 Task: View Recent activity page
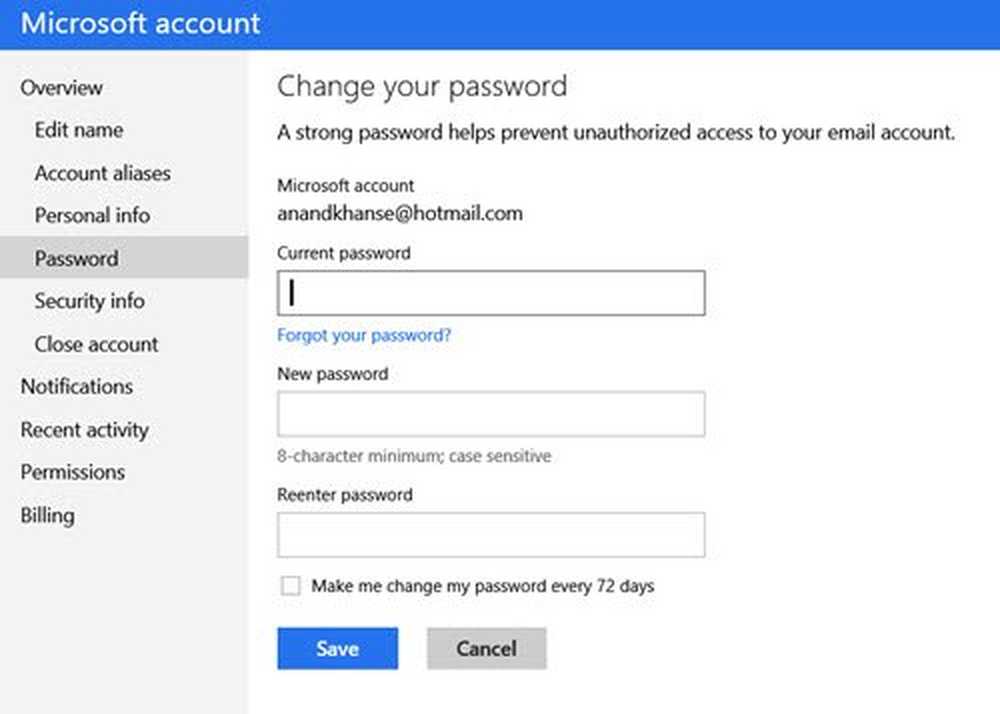point(84,430)
